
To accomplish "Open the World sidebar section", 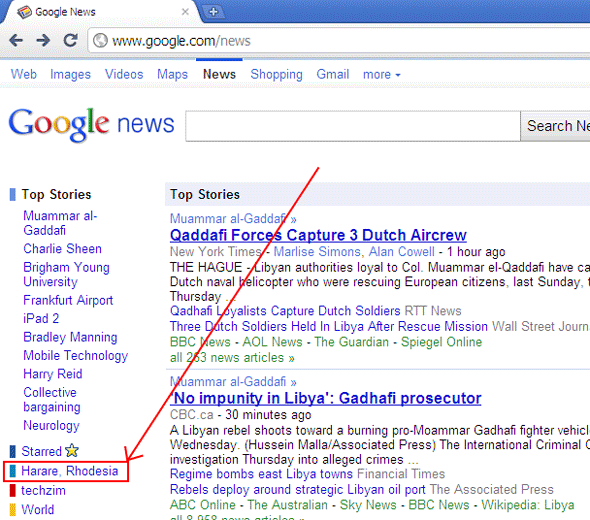I will (38, 509).
